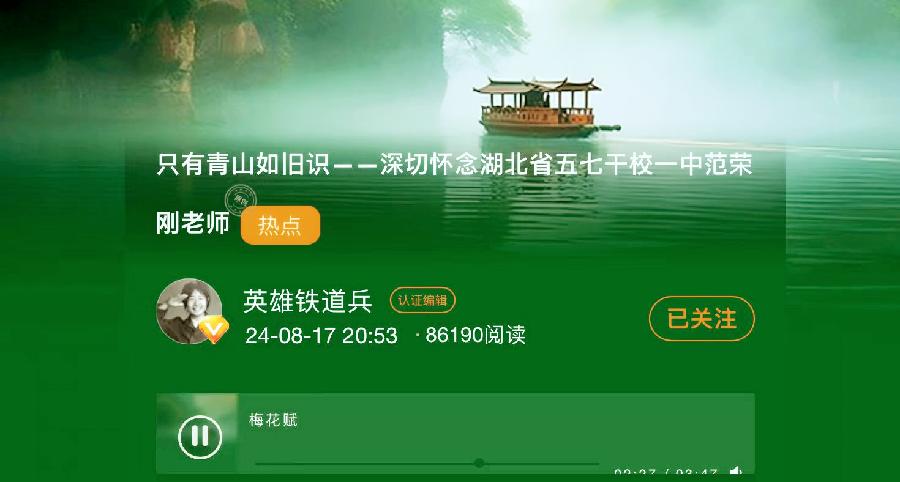Click the 刚老师 title second line
This screenshot has width=900, height=482.
[193, 223]
